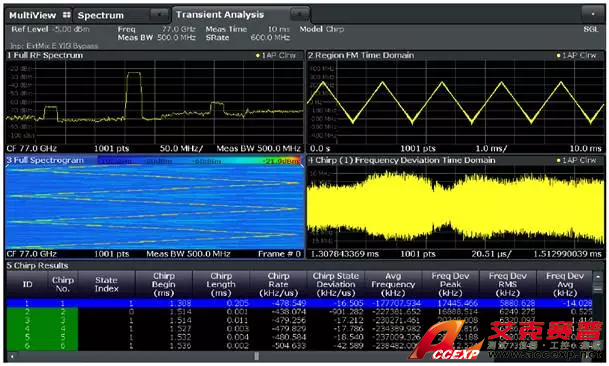Click the horizontal scrollbar left arrow
609x366 pixels.
11,356
